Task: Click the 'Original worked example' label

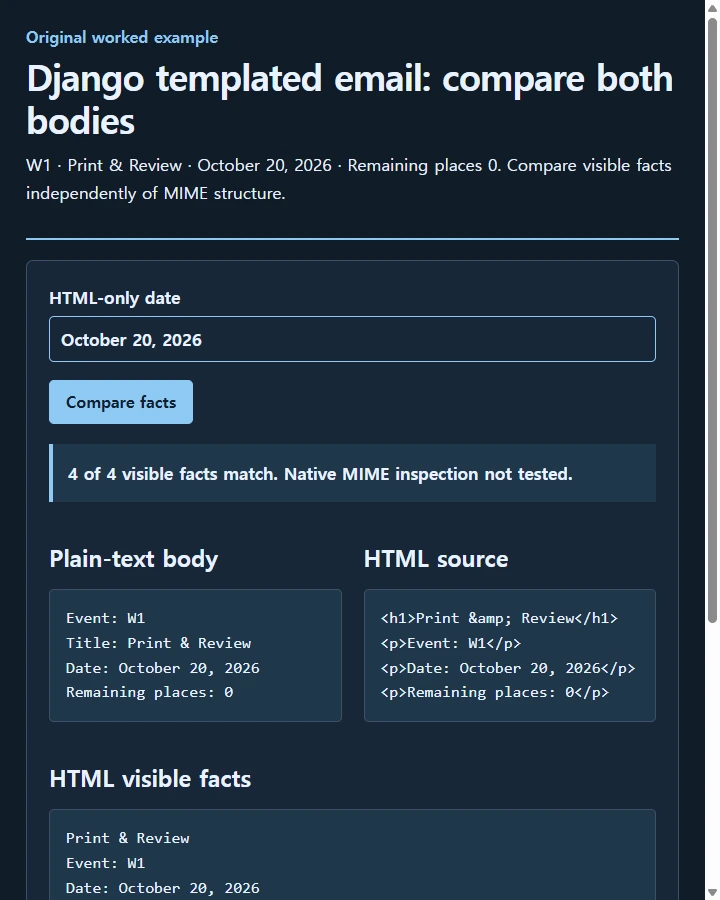Action: 122,37
